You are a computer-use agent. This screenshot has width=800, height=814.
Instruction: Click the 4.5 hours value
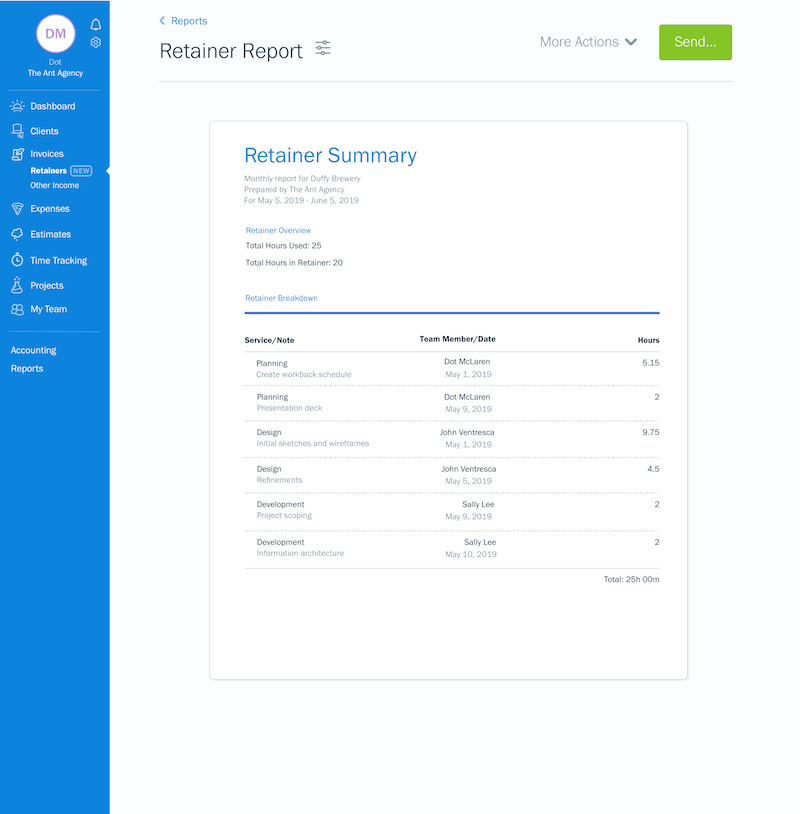[653, 469]
